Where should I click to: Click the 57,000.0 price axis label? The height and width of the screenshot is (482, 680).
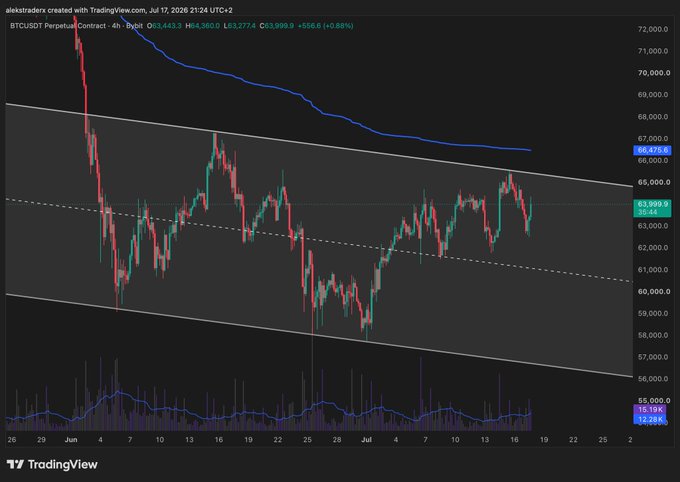(x=653, y=357)
